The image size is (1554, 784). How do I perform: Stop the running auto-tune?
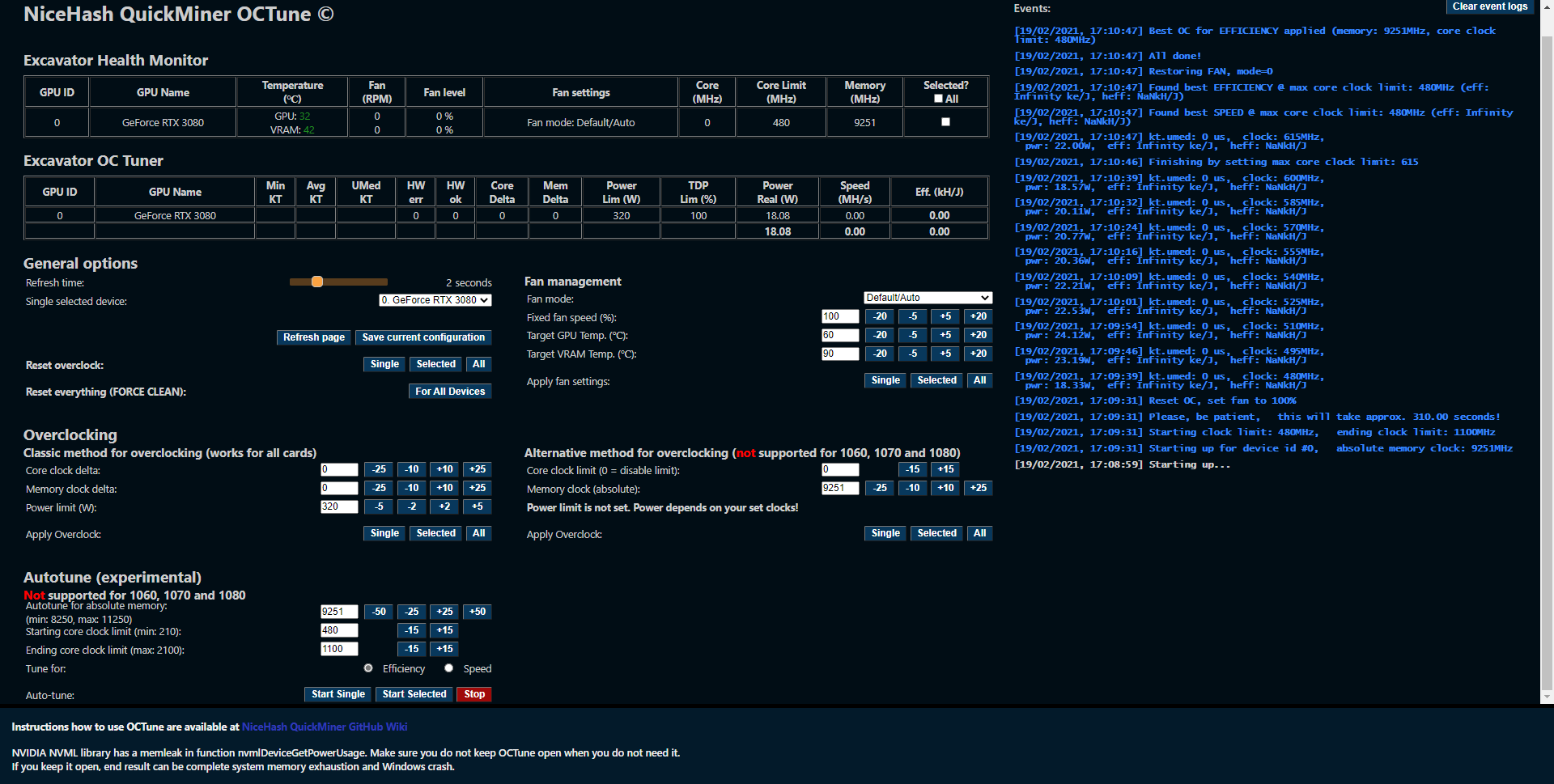coord(473,694)
